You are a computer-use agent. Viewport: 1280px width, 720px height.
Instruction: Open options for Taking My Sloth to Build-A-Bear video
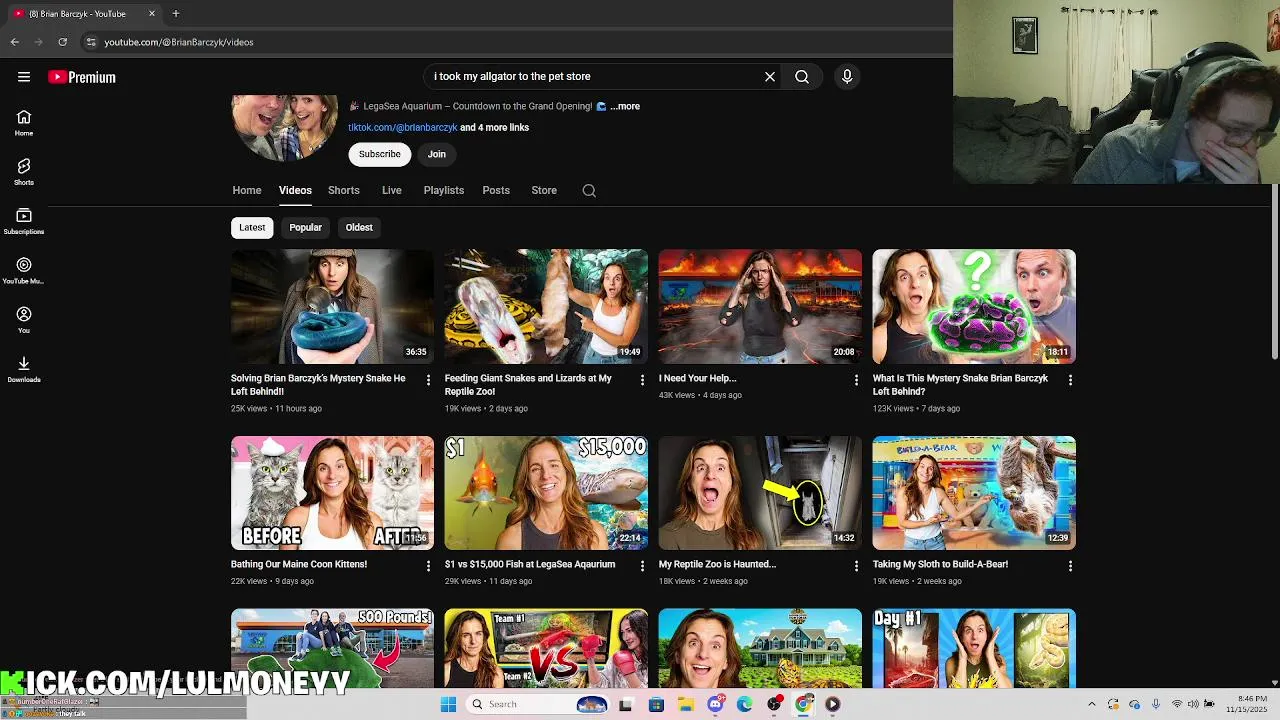(x=1070, y=566)
